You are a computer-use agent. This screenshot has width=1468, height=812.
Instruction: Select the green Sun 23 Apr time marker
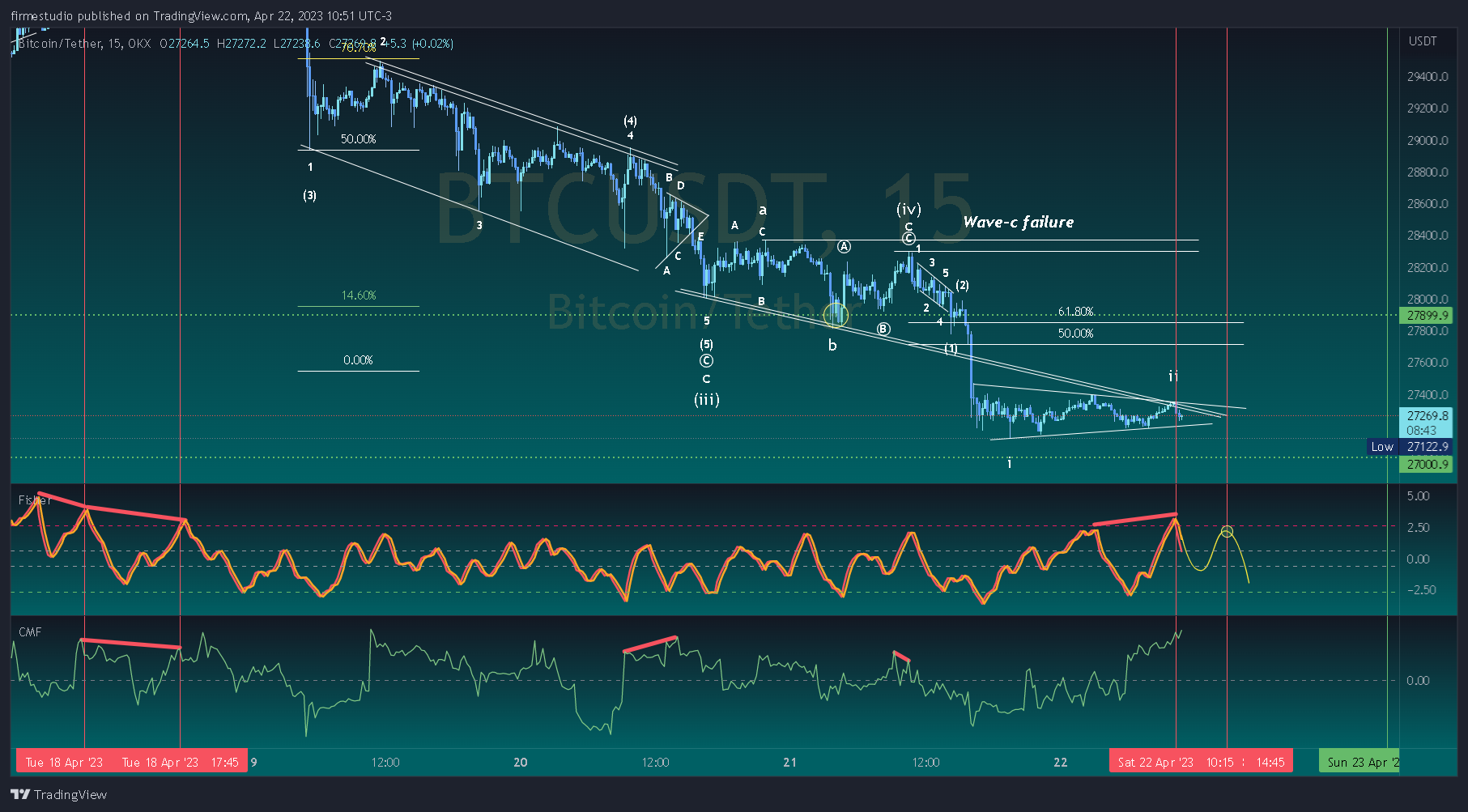[1360, 762]
